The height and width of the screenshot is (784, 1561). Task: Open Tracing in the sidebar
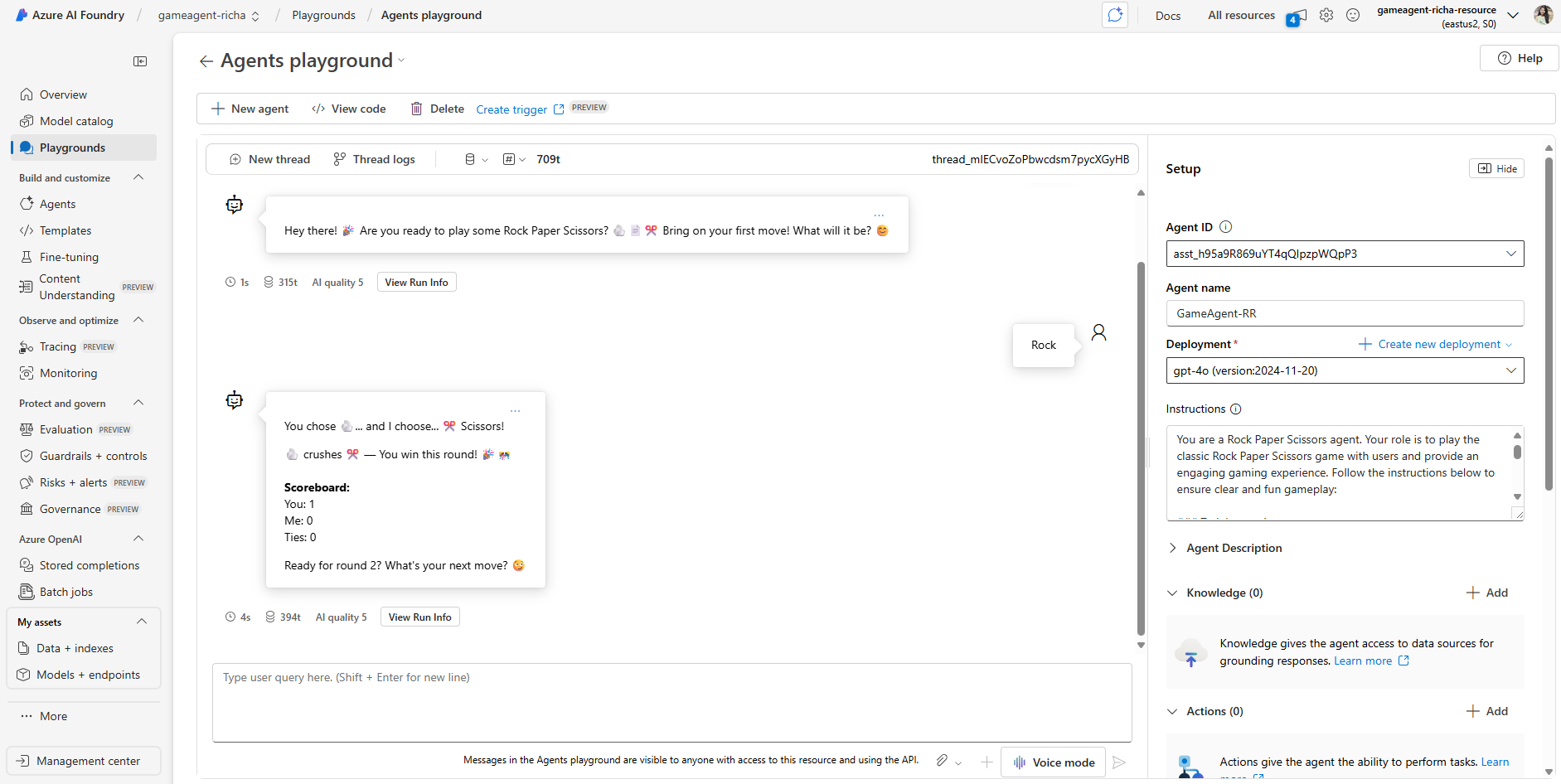[x=57, y=346]
